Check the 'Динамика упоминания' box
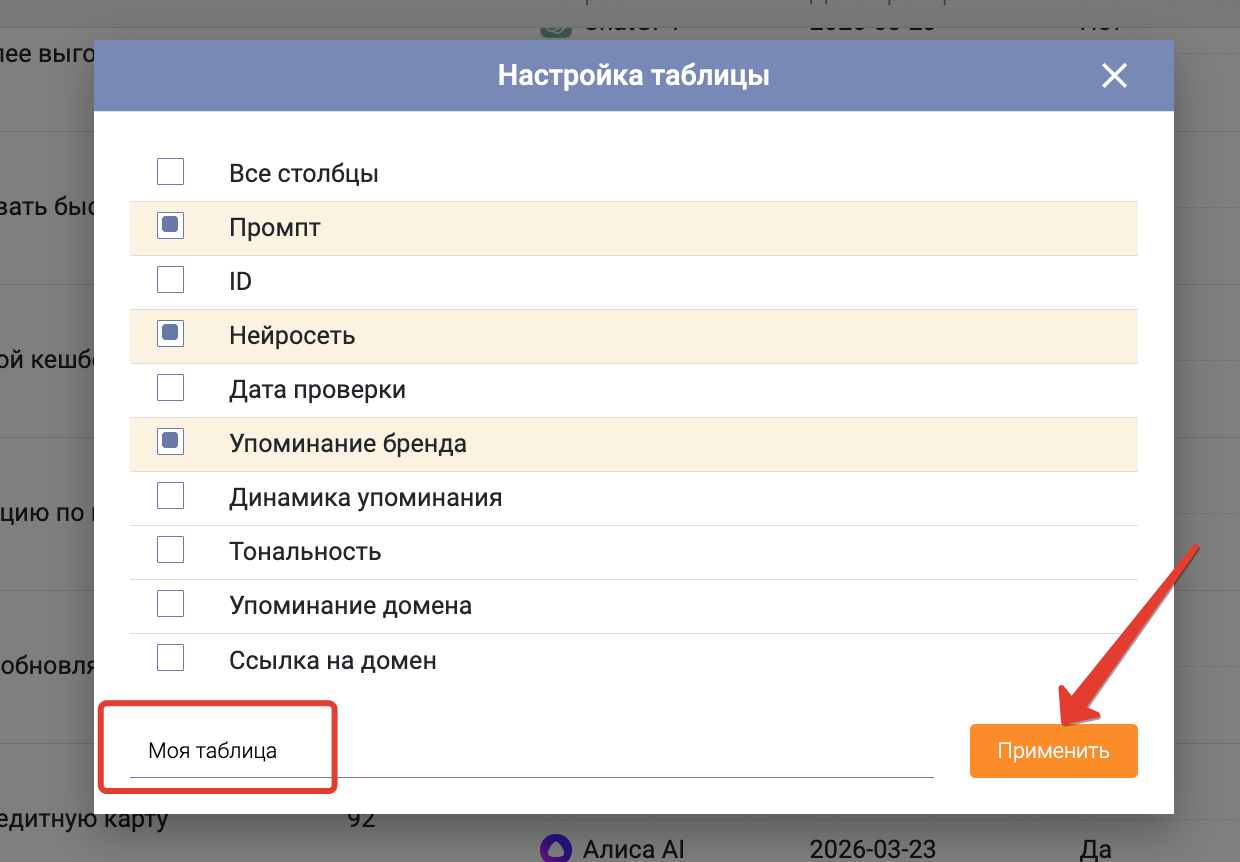This screenshot has width=1240, height=862. point(171,497)
